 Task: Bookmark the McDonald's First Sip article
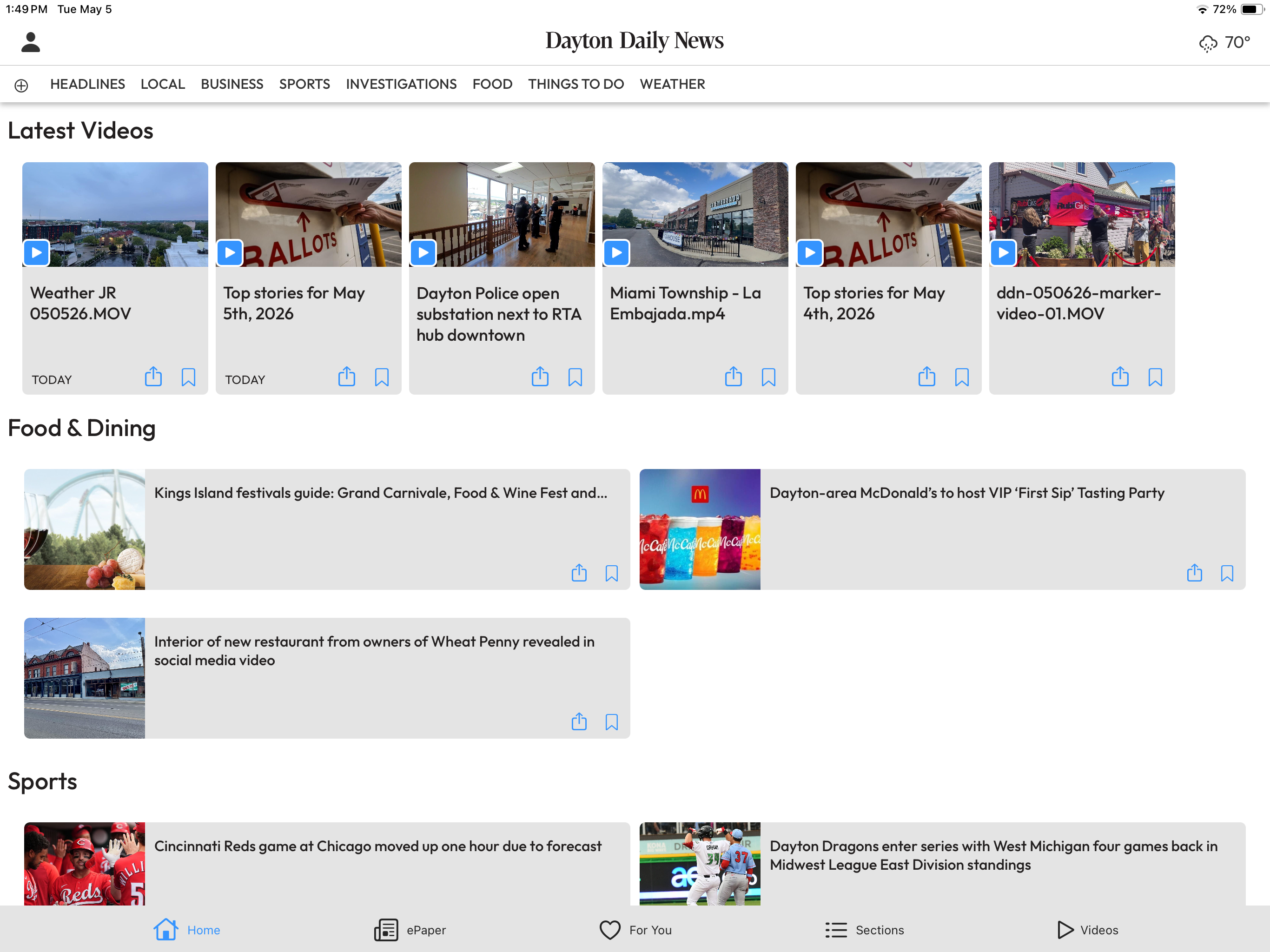[x=1228, y=573]
